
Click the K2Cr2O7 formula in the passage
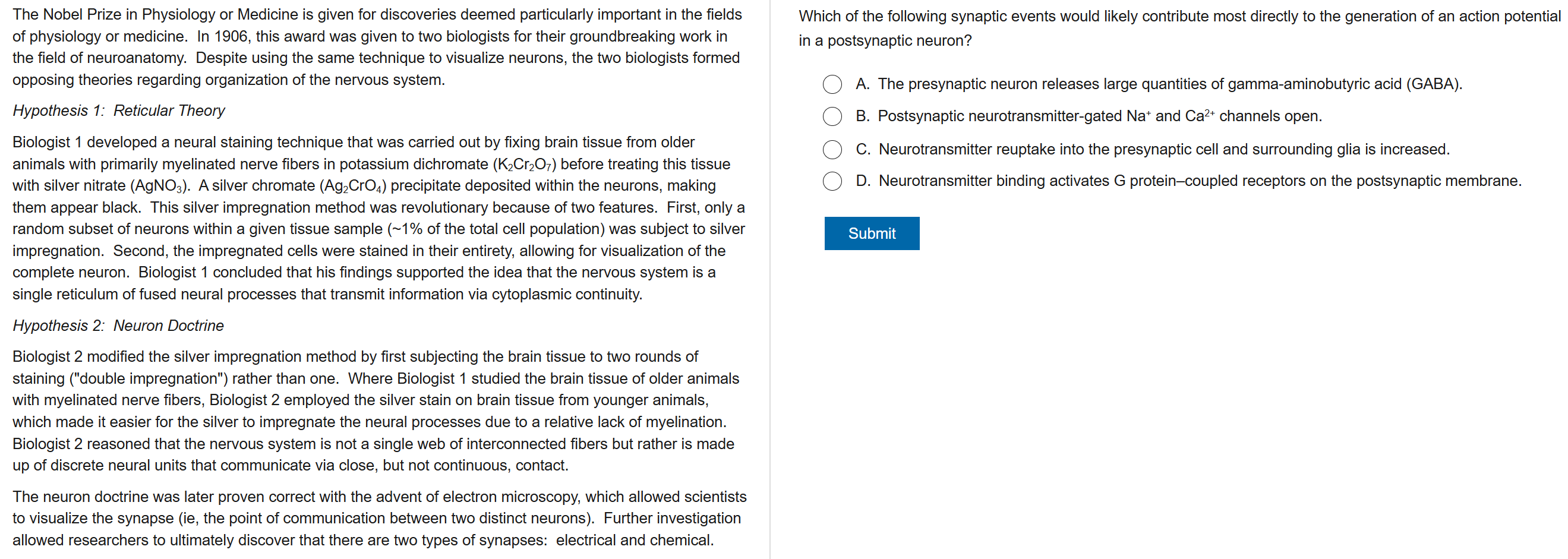click(523, 164)
